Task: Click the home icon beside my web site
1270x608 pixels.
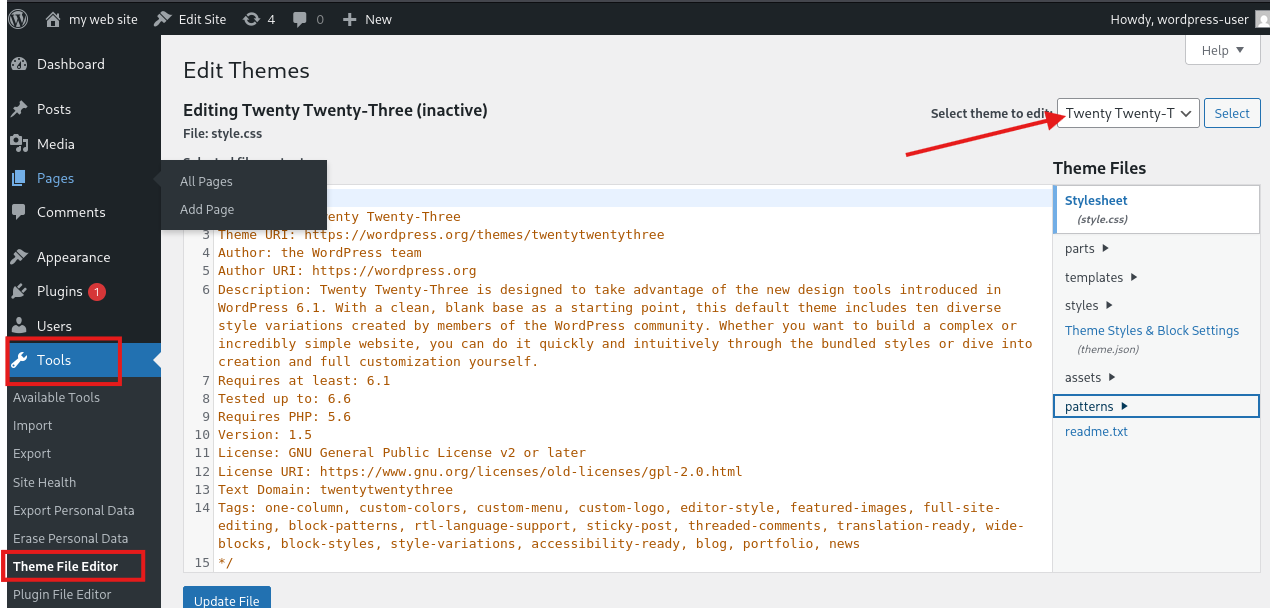Action: coord(54,19)
